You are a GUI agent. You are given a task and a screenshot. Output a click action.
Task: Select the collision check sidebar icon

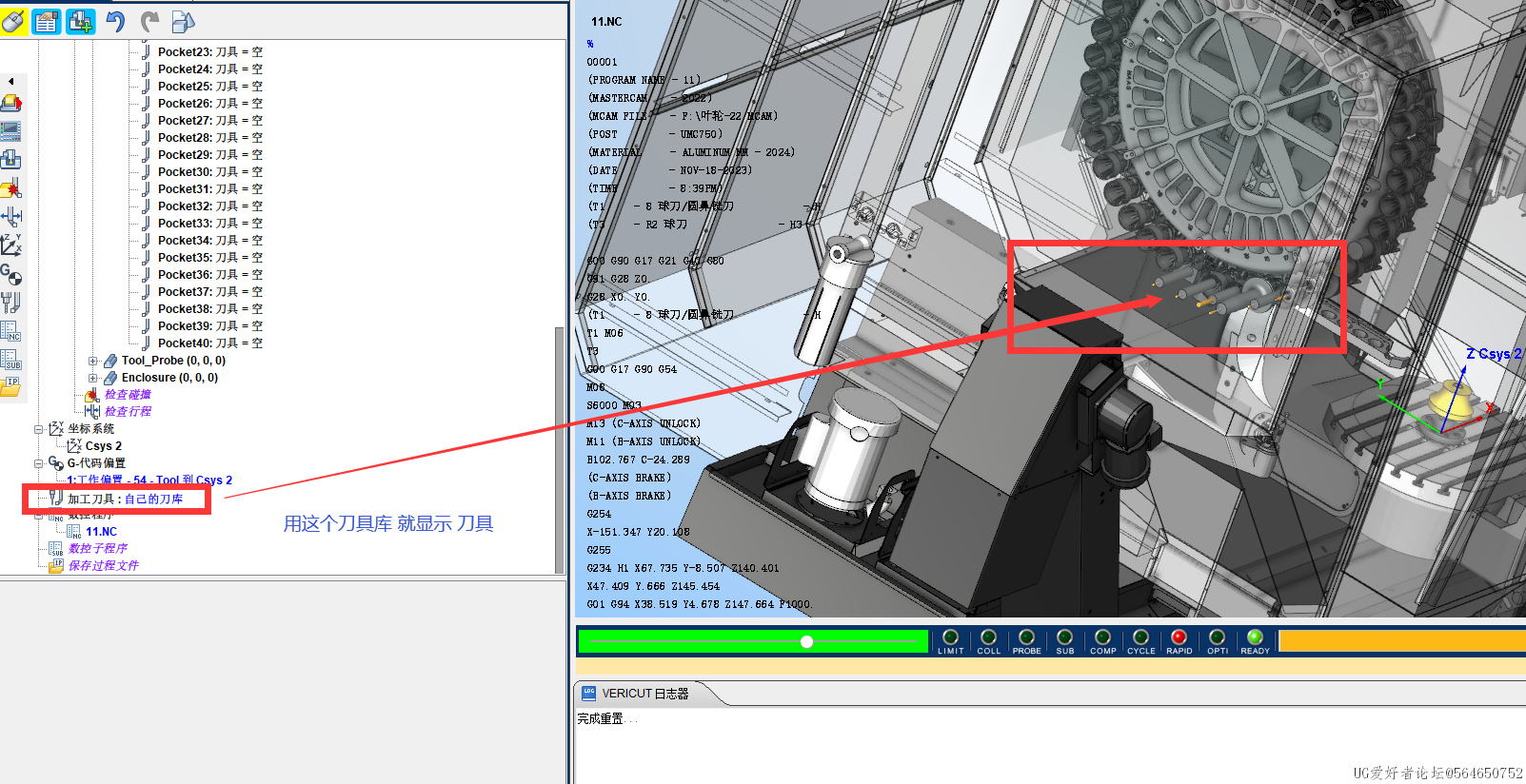(11, 188)
